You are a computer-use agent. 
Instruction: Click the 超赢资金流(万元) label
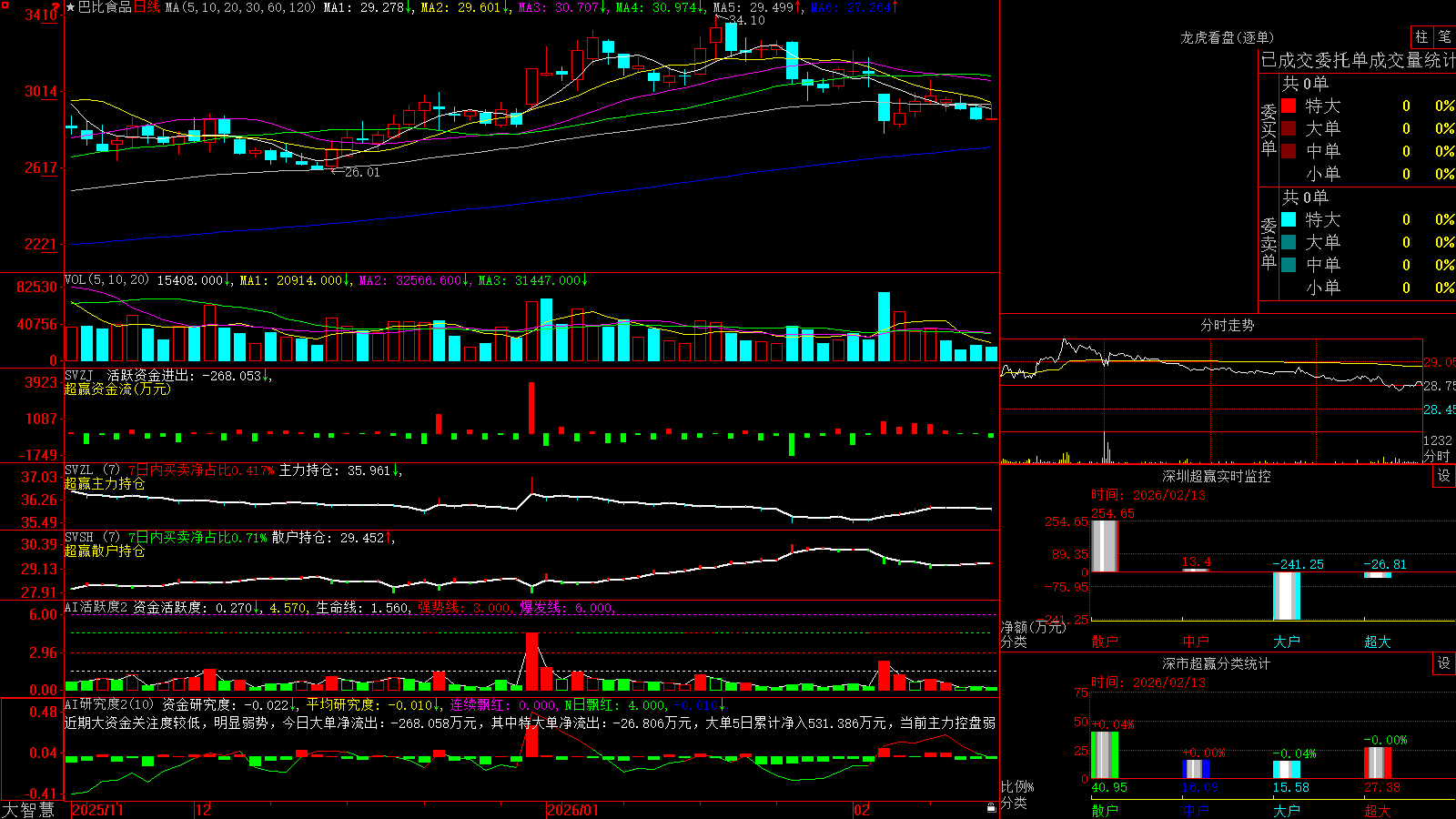117,389
